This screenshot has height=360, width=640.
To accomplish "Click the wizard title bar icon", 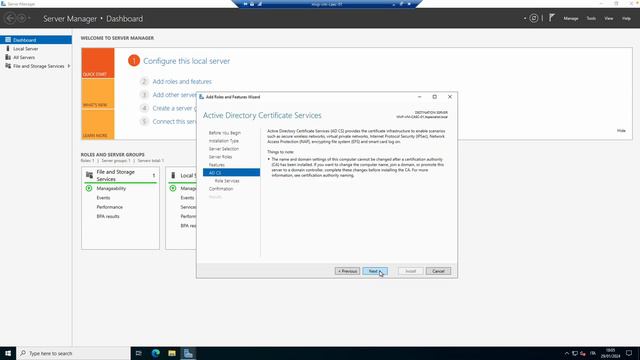I will click(x=201, y=97).
